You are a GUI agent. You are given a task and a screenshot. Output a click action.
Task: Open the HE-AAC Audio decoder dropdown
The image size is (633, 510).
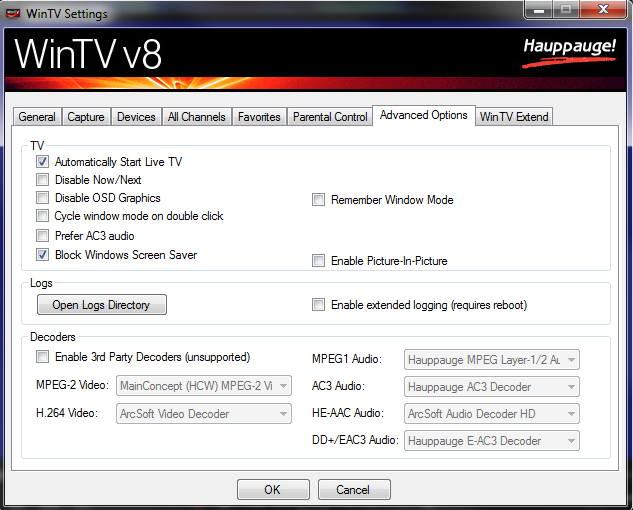tap(492, 413)
